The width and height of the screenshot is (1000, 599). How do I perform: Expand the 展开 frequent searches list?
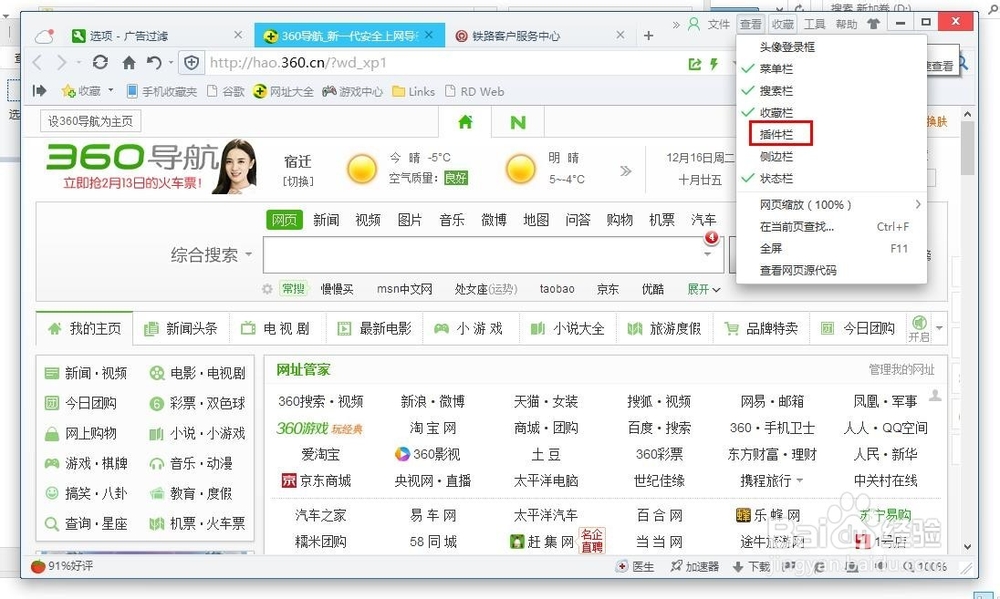[x=703, y=289]
